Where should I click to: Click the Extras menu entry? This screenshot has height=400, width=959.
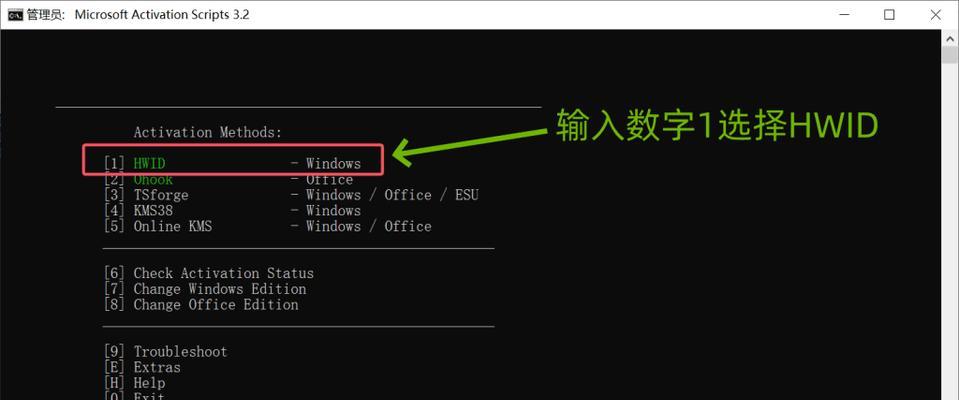[x=142, y=368]
